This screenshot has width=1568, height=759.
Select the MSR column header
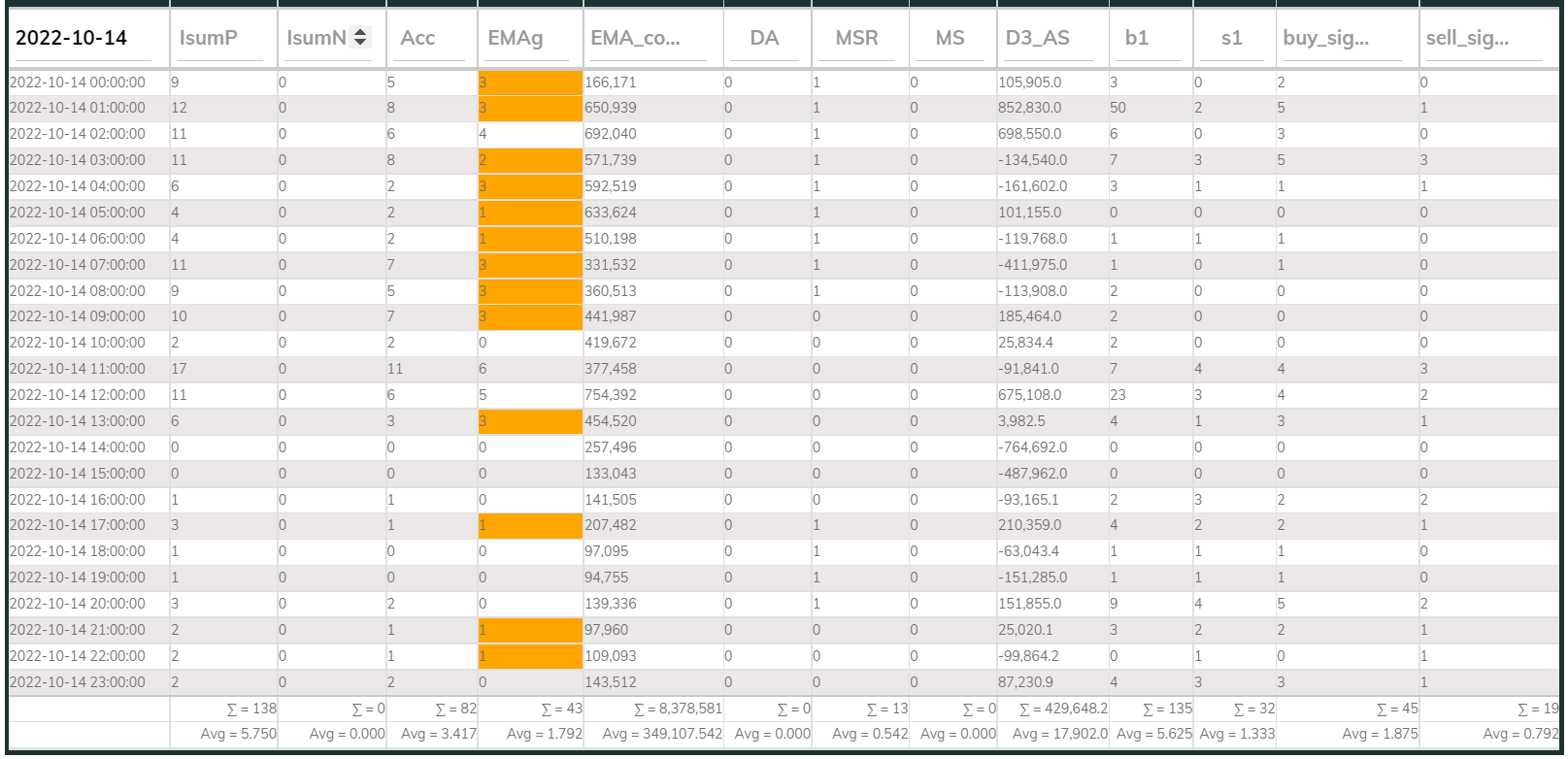pos(856,38)
